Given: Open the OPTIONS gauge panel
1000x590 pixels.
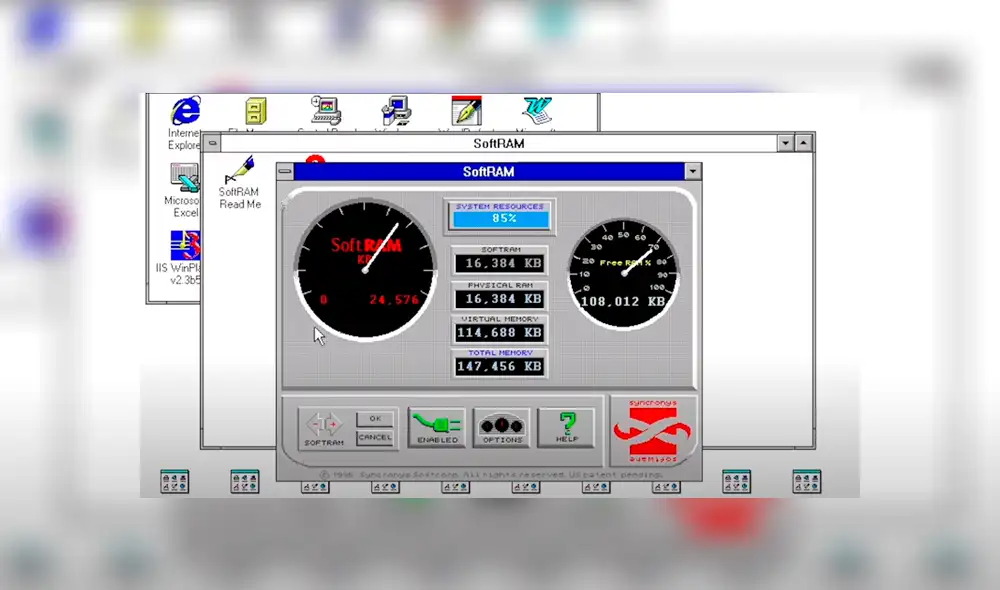Looking at the screenshot, I should [x=502, y=424].
